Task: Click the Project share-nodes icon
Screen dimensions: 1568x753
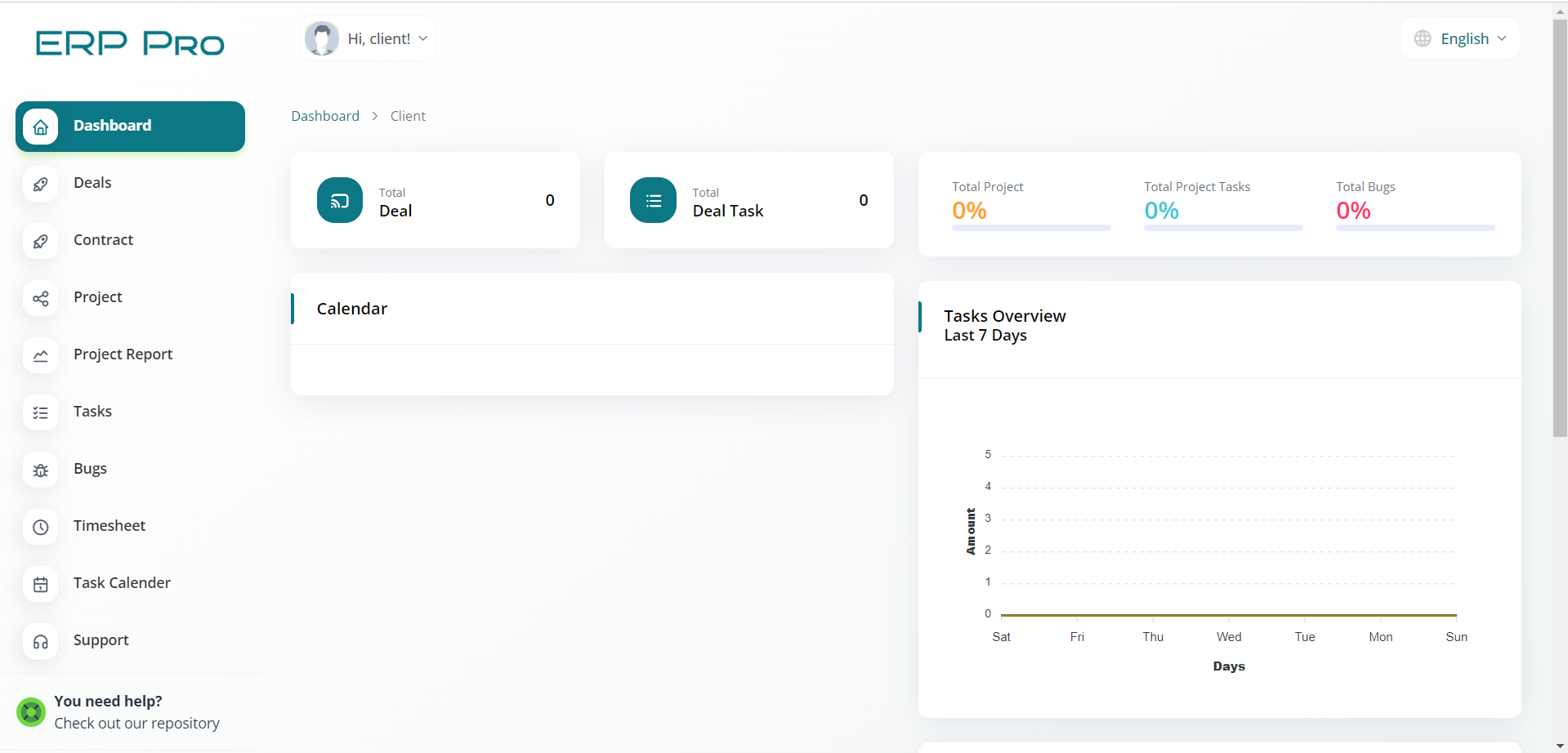Action: point(40,298)
